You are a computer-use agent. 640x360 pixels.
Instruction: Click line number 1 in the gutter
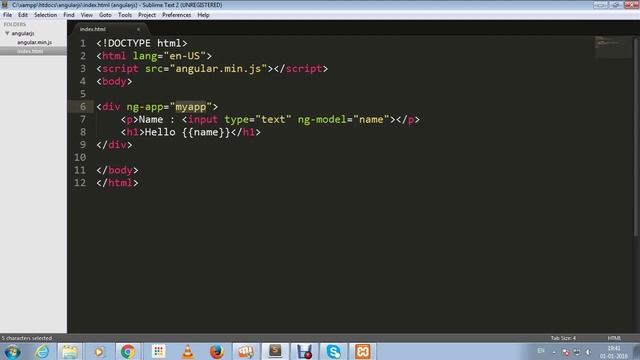tap(83, 43)
